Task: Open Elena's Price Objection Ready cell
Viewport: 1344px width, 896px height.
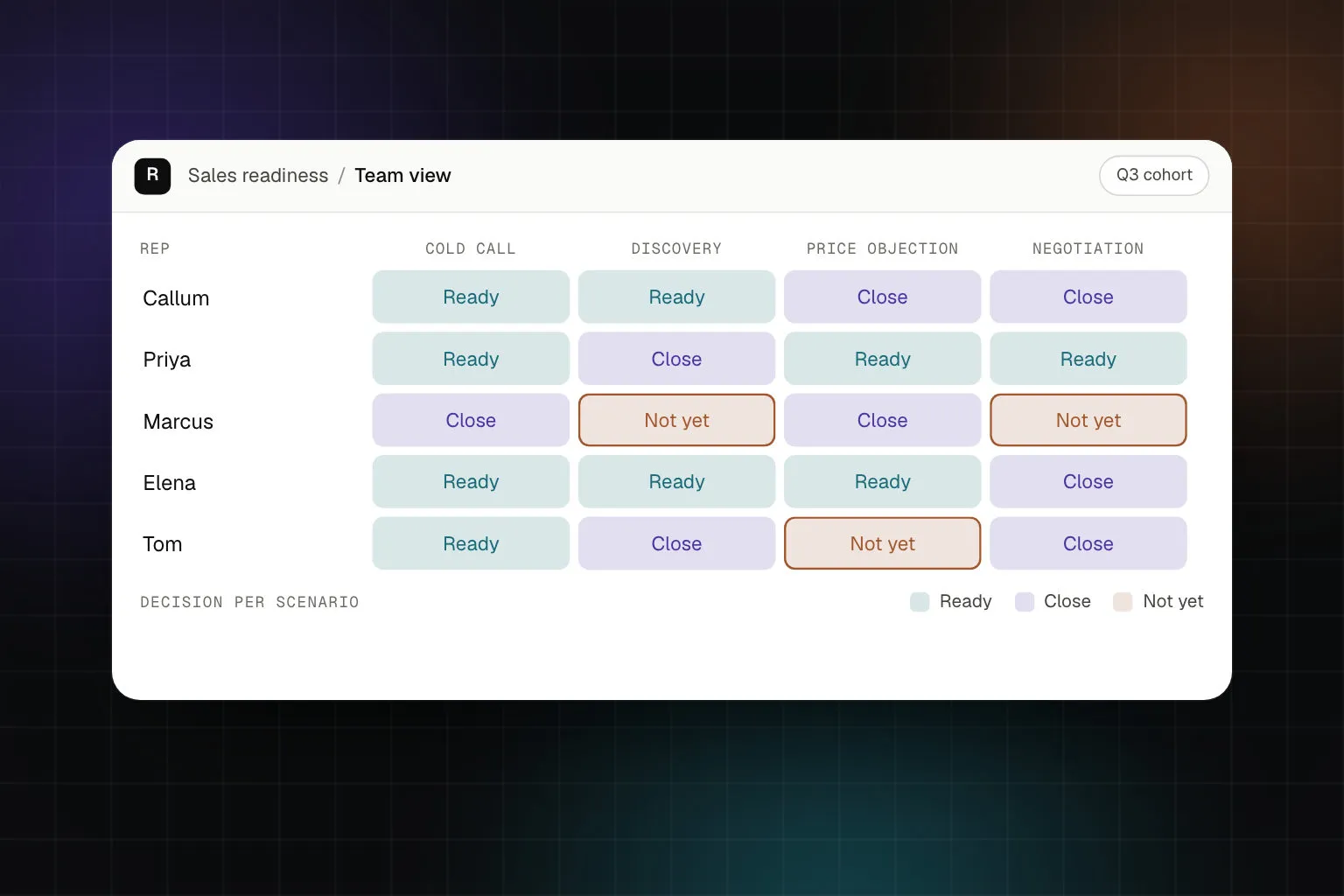Action: (x=882, y=481)
